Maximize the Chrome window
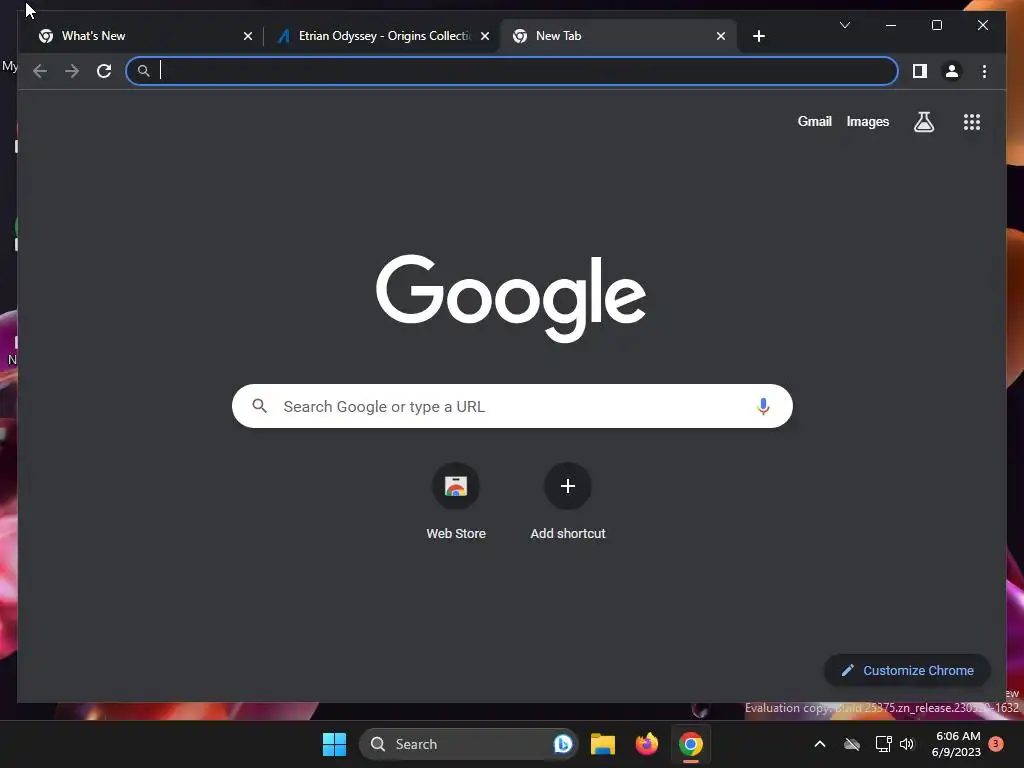The image size is (1024, 768). [x=936, y=25]
